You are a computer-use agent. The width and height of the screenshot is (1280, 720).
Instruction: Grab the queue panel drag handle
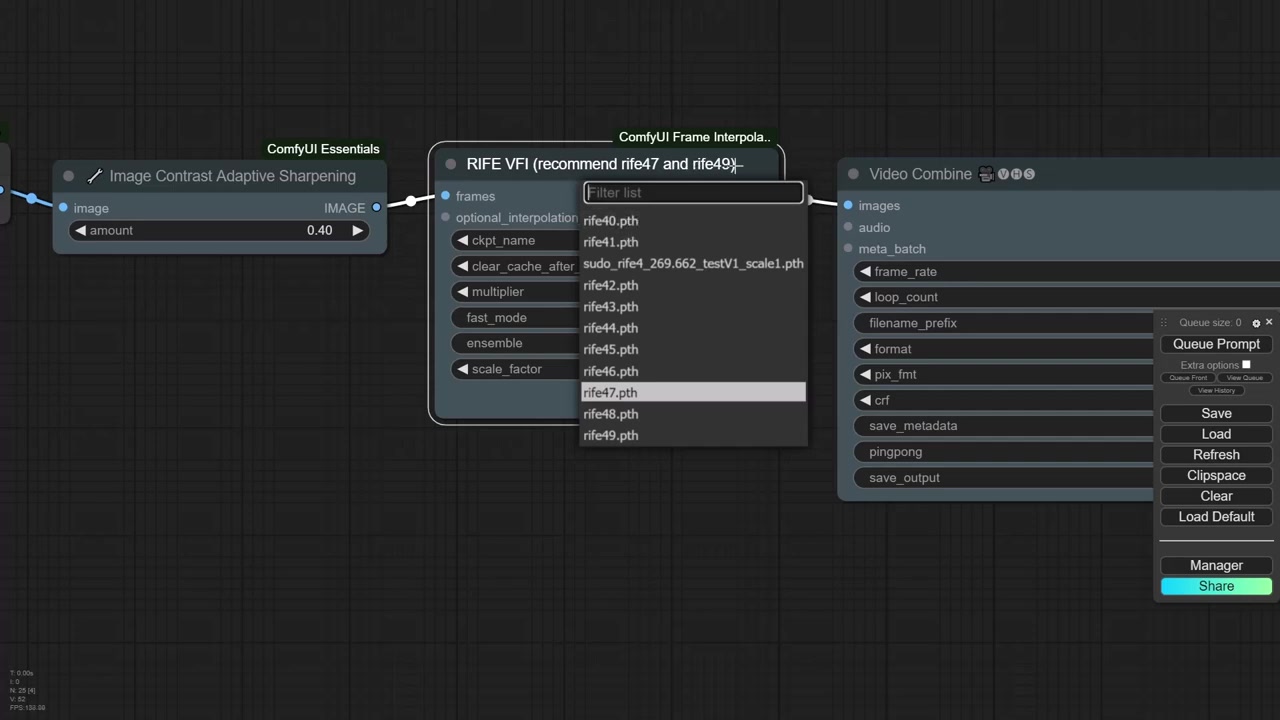tap(1163, 323)
